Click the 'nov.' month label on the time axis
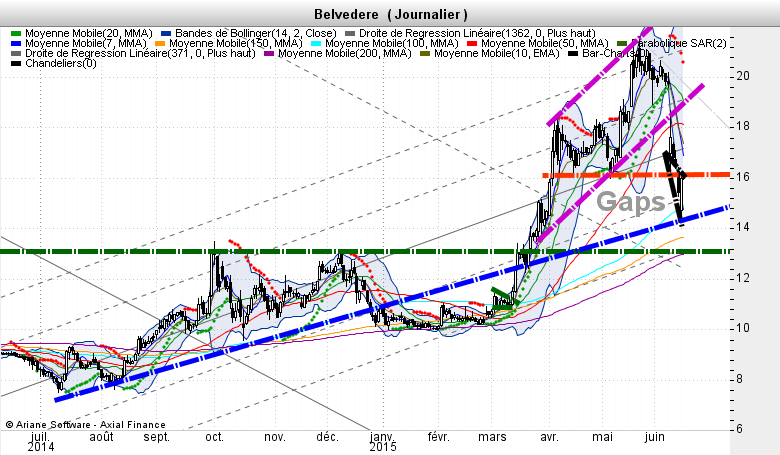 tap(275, 437)
